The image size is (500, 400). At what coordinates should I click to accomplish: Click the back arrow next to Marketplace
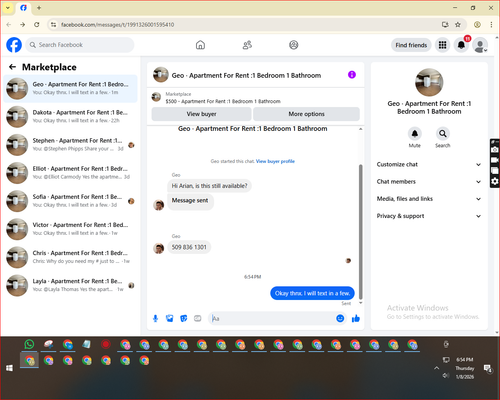tap(12, 67)
